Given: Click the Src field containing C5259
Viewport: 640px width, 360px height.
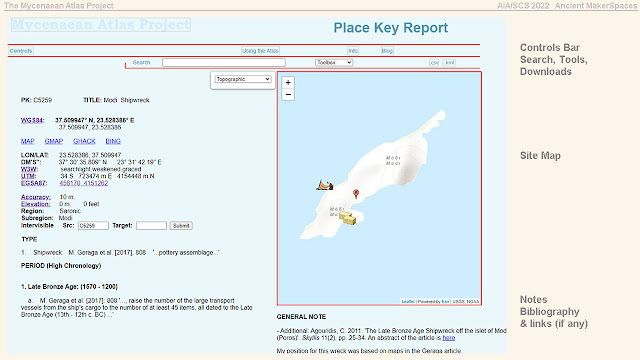Looking at the screenshot, I should pos(93,226).
